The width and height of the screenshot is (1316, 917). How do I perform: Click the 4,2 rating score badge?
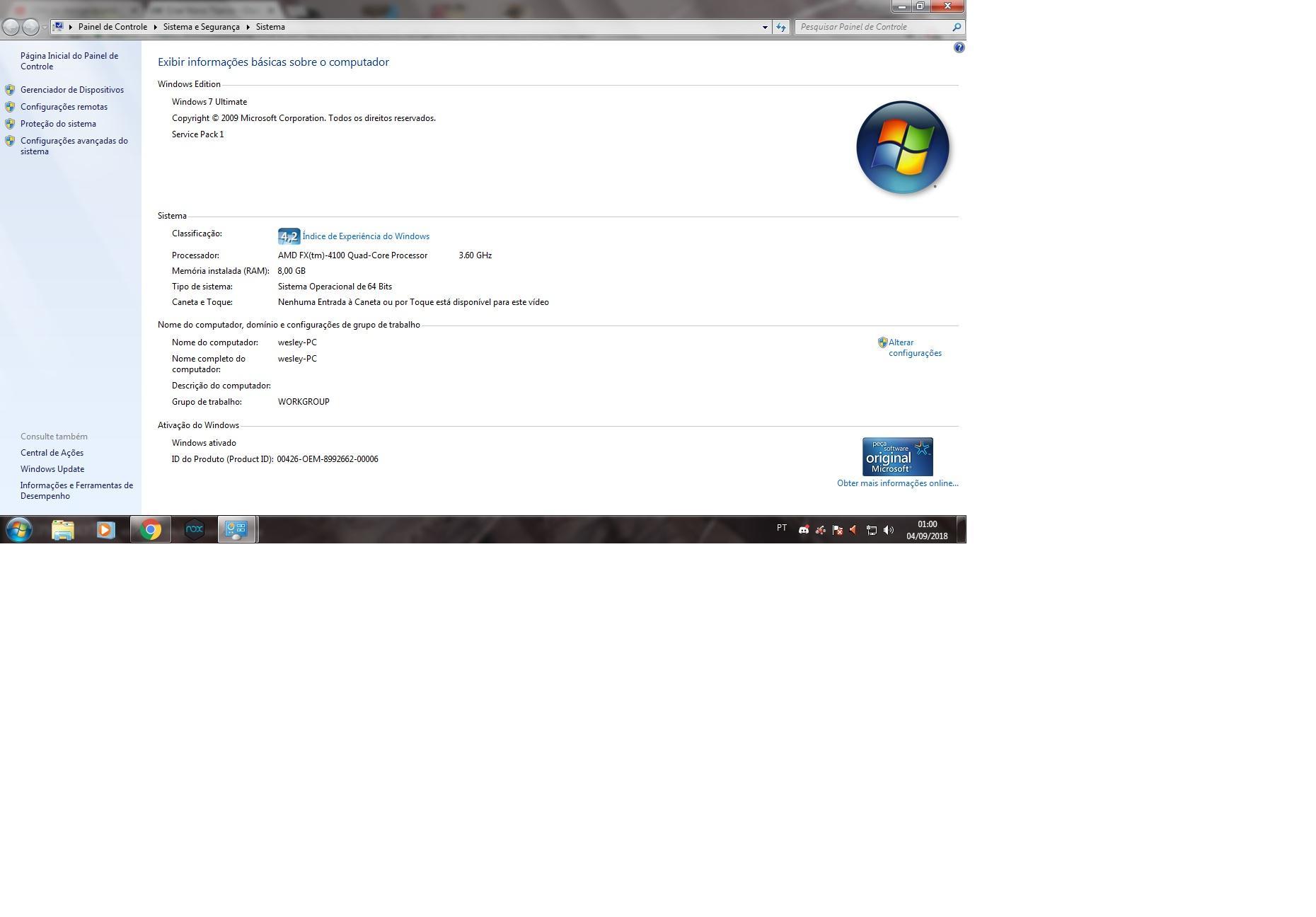[289, 236]
